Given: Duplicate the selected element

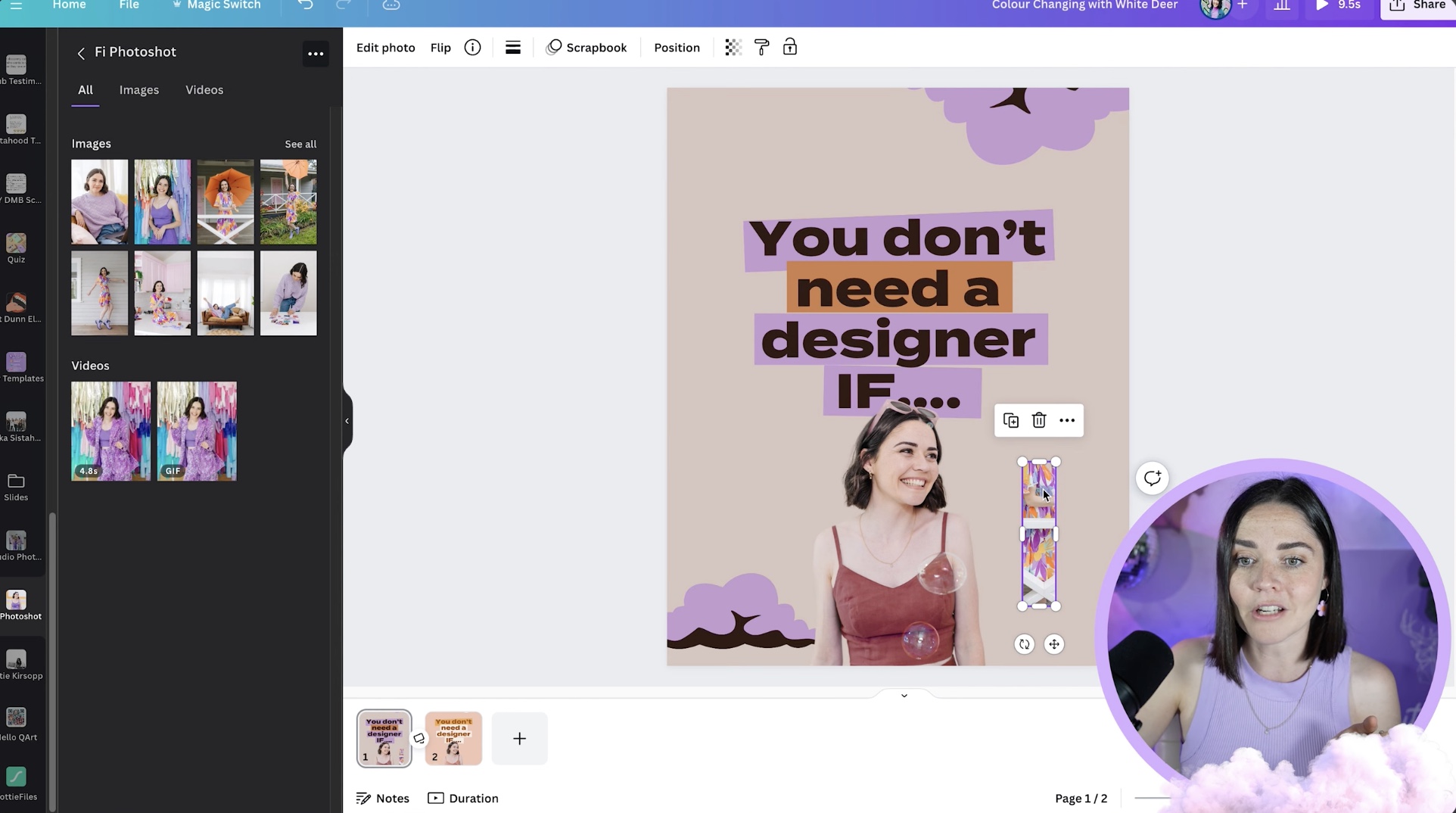Looking at the screenshot, I should pyautogui.click(x=1010, y=420).
